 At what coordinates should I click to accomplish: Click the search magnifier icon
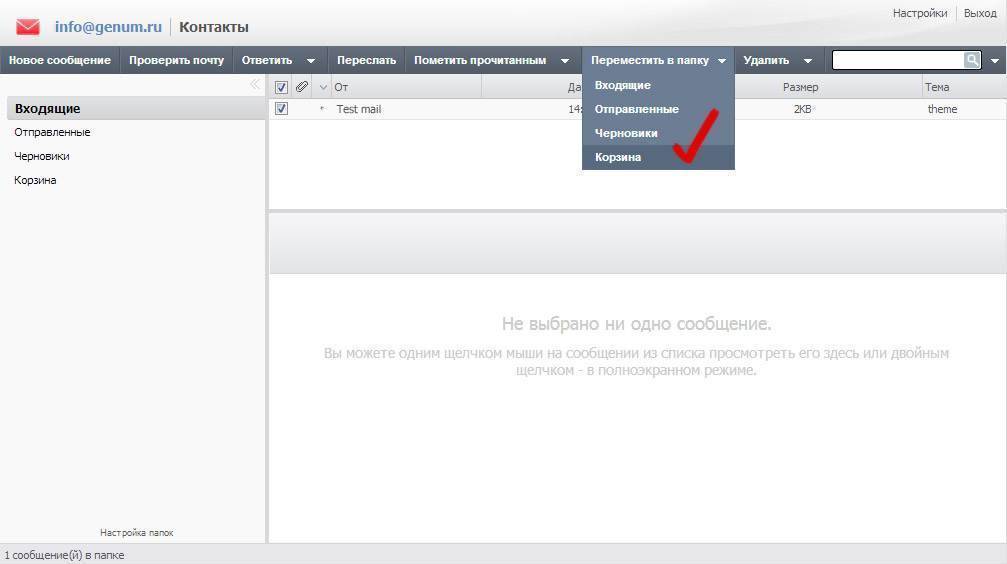coord(972,61)
